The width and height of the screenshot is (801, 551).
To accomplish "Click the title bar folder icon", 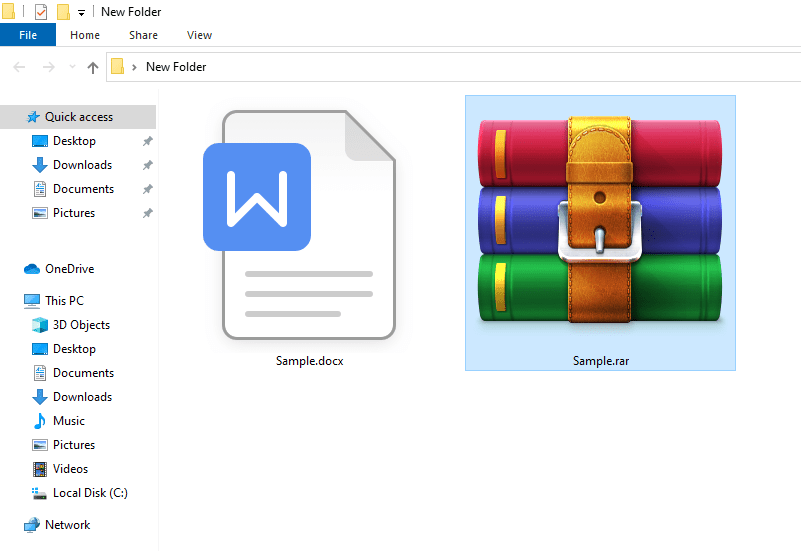I will [x=8, y=11].
